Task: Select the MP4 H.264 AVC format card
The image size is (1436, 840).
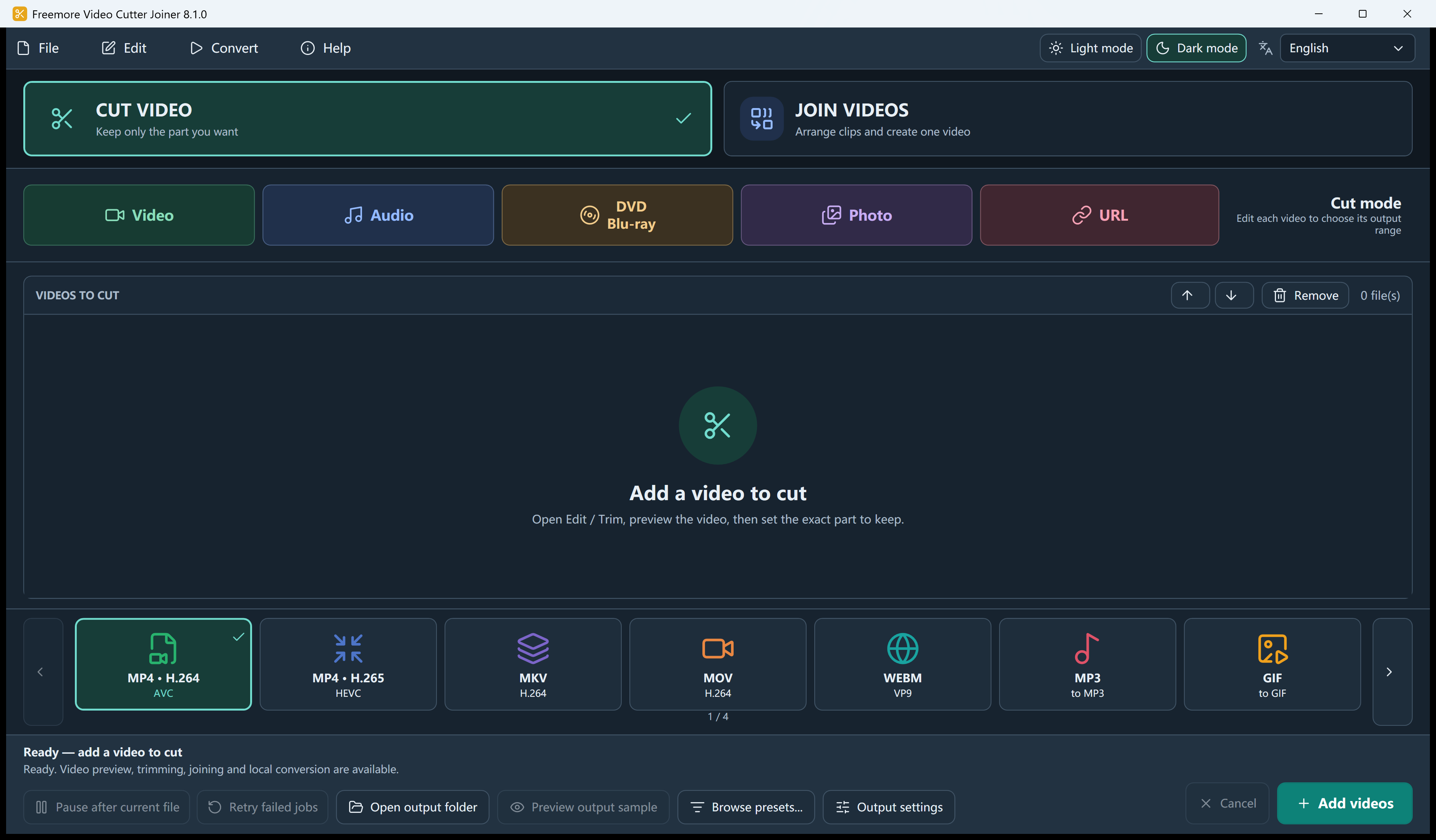Action: click(x=163, y=664)
